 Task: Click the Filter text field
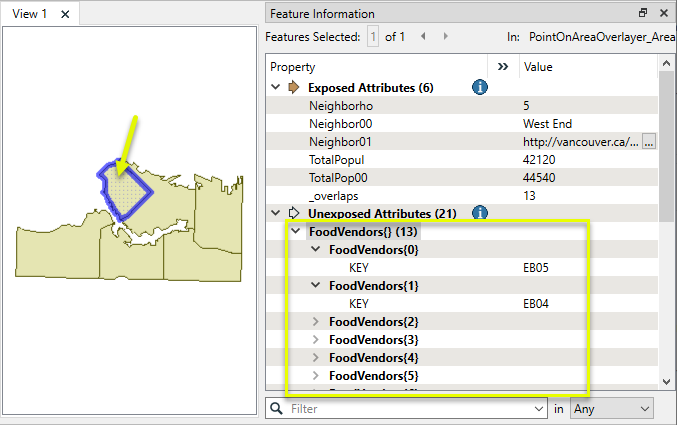pos(410,409)
